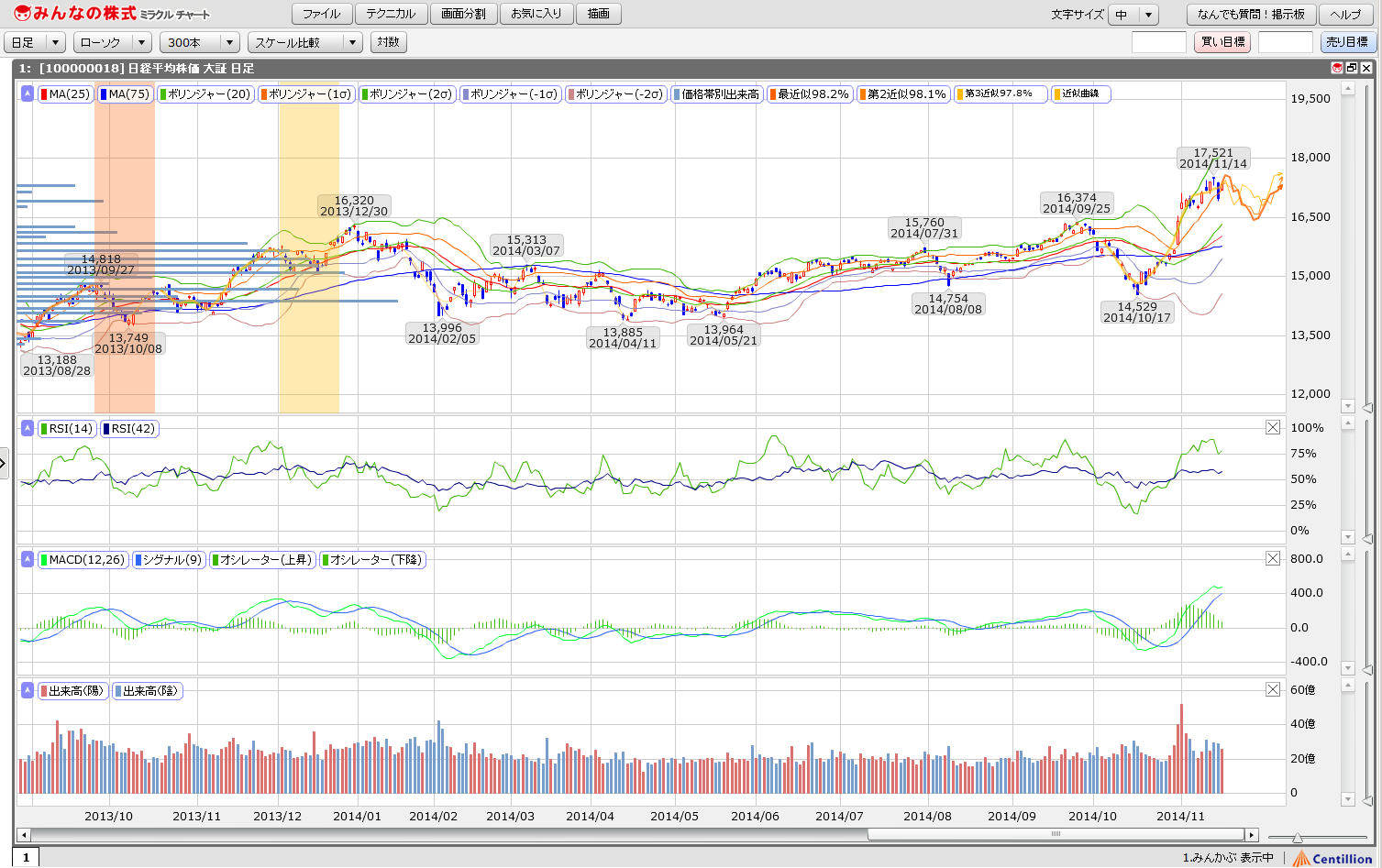Click the sell target price input field
This screenshot has height=868, width=1382.
point(1286,42)
